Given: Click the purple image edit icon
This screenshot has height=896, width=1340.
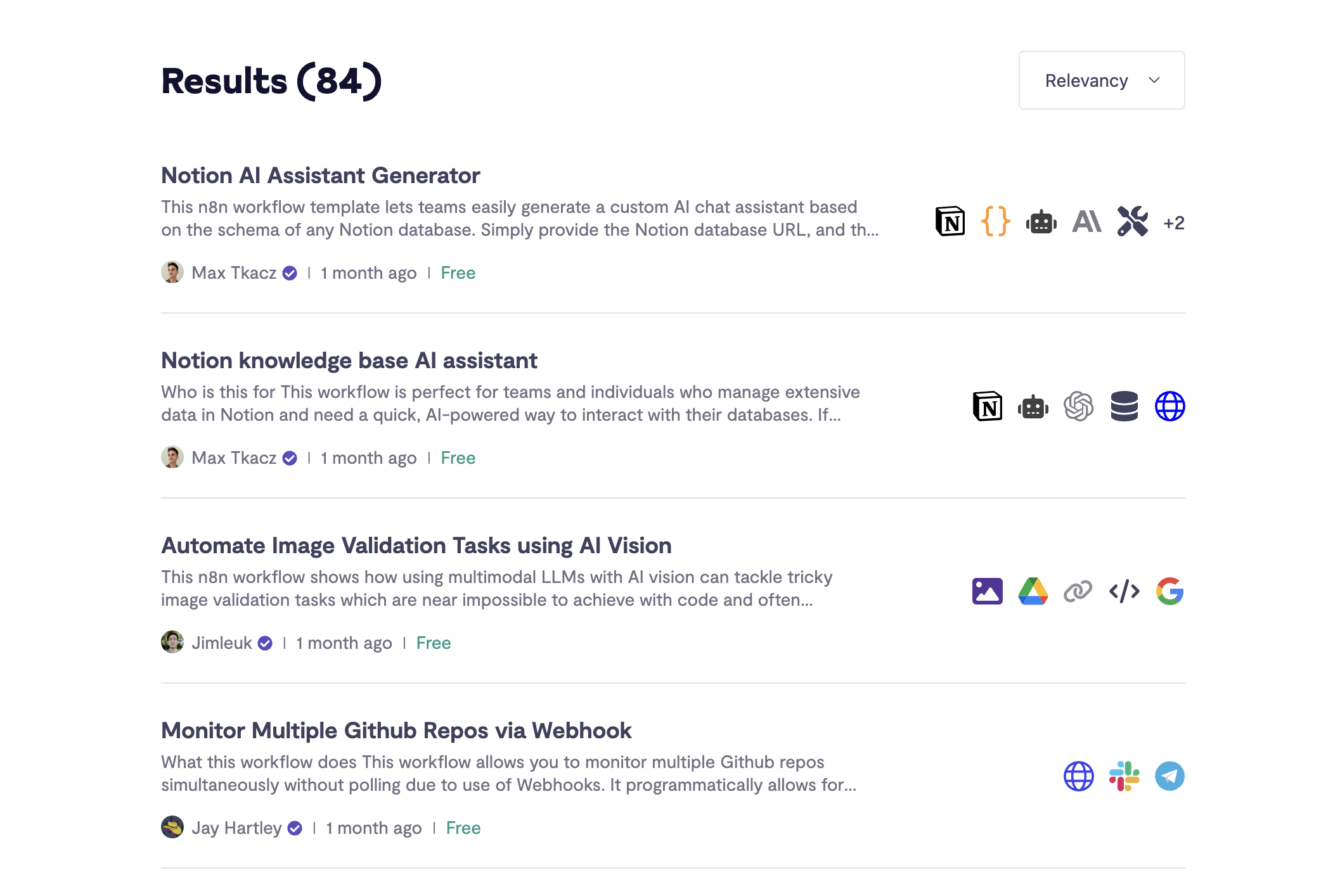Looking at the screenshot, I should [987, 592].
